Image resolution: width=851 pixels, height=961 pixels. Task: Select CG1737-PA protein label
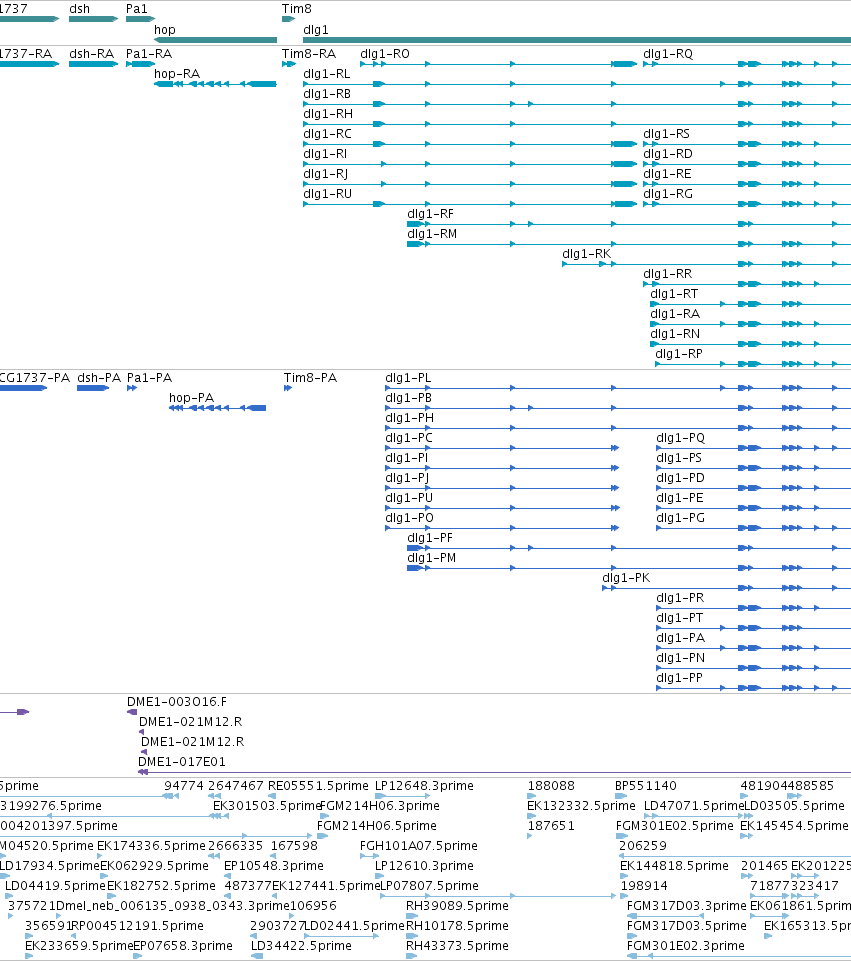click(x=35, y=378)
